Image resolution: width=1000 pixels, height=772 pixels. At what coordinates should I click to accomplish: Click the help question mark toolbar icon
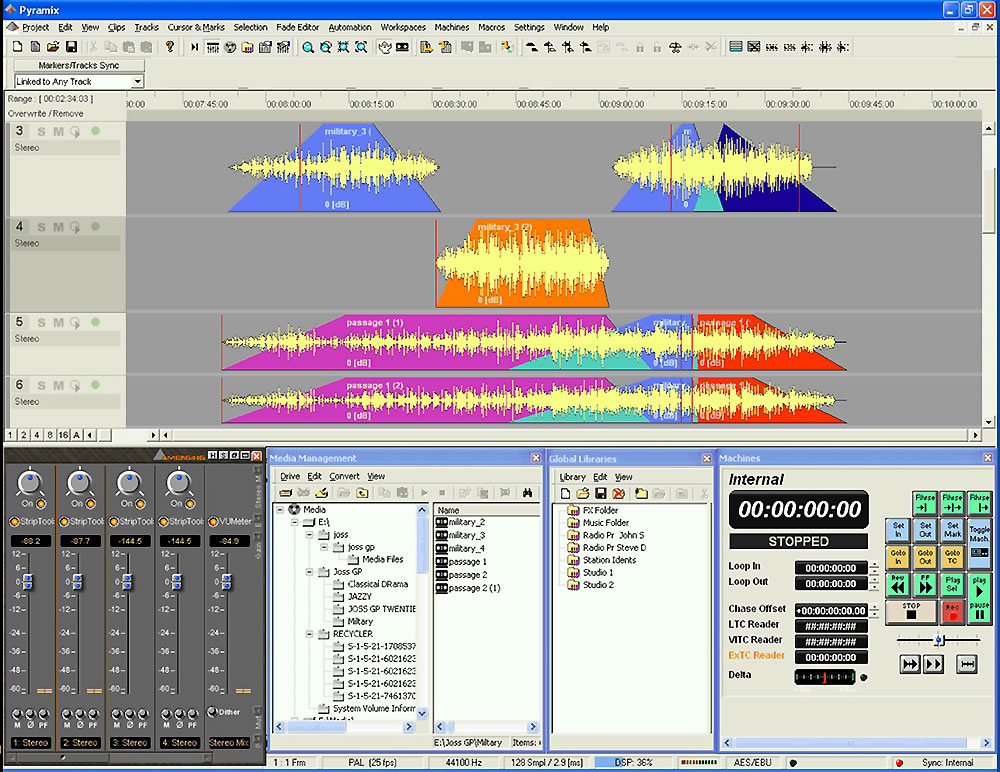170,47
